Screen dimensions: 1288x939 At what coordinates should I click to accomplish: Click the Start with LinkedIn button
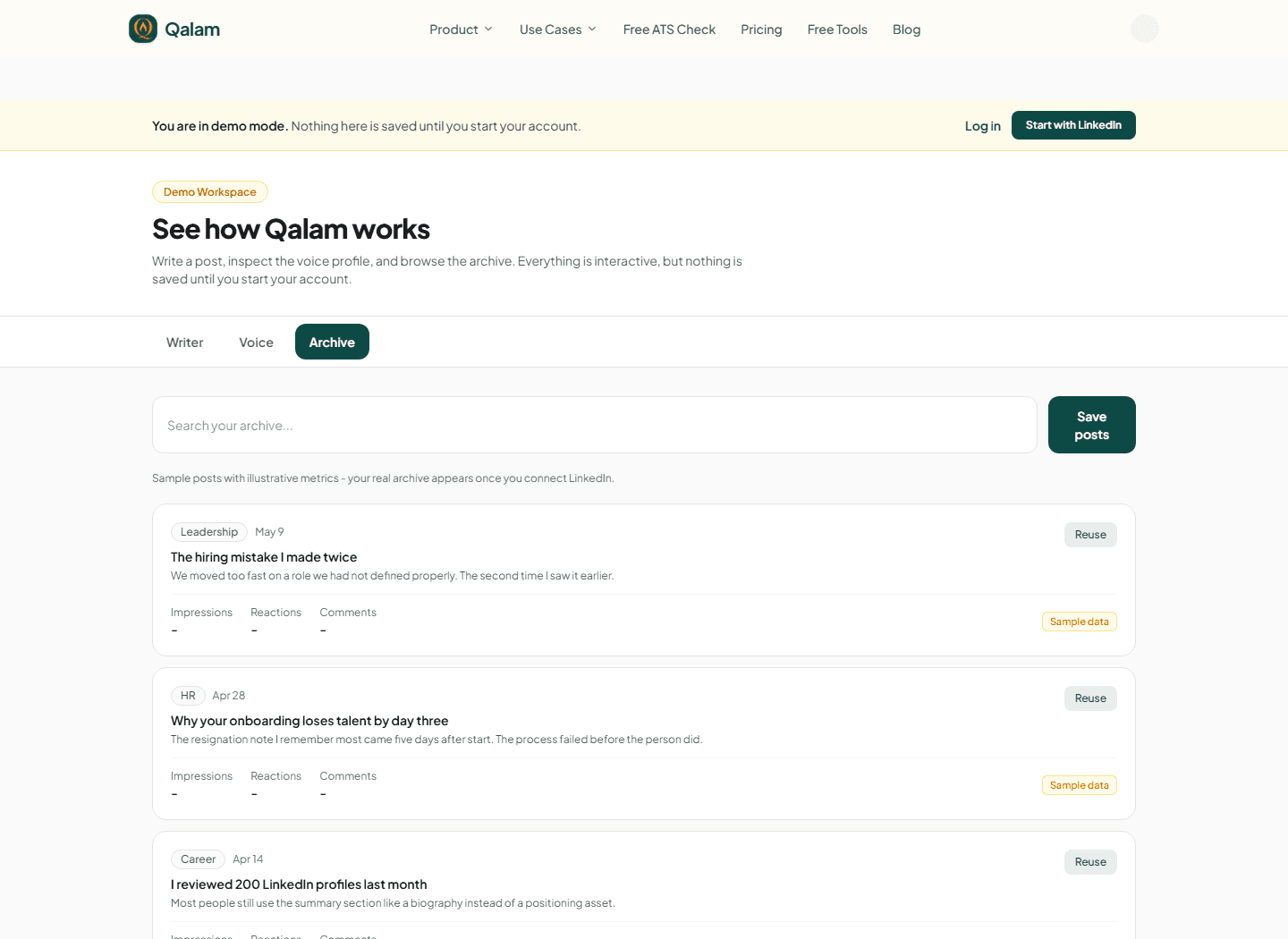1073,125
